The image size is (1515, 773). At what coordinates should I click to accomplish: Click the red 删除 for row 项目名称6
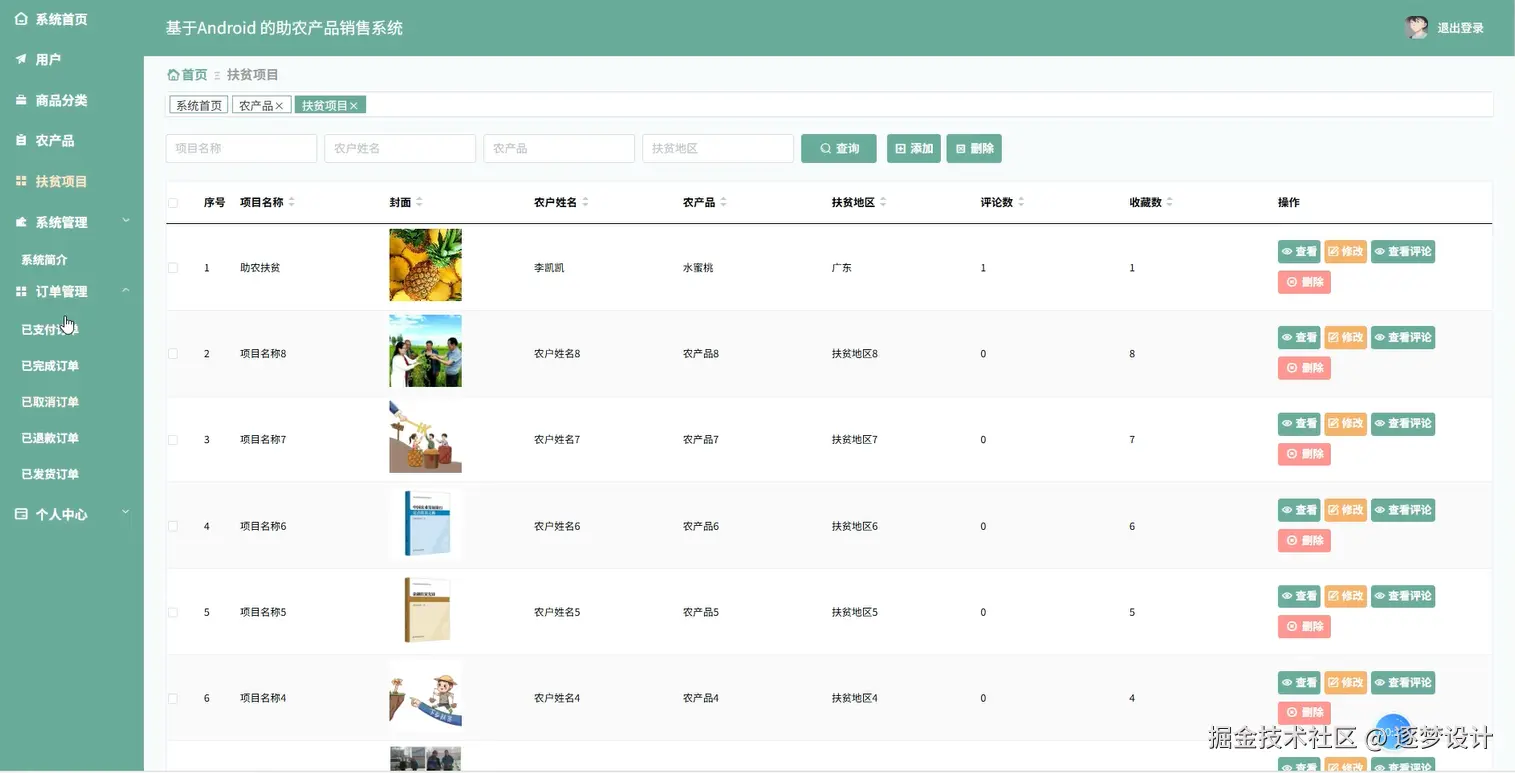point(1304,541)
